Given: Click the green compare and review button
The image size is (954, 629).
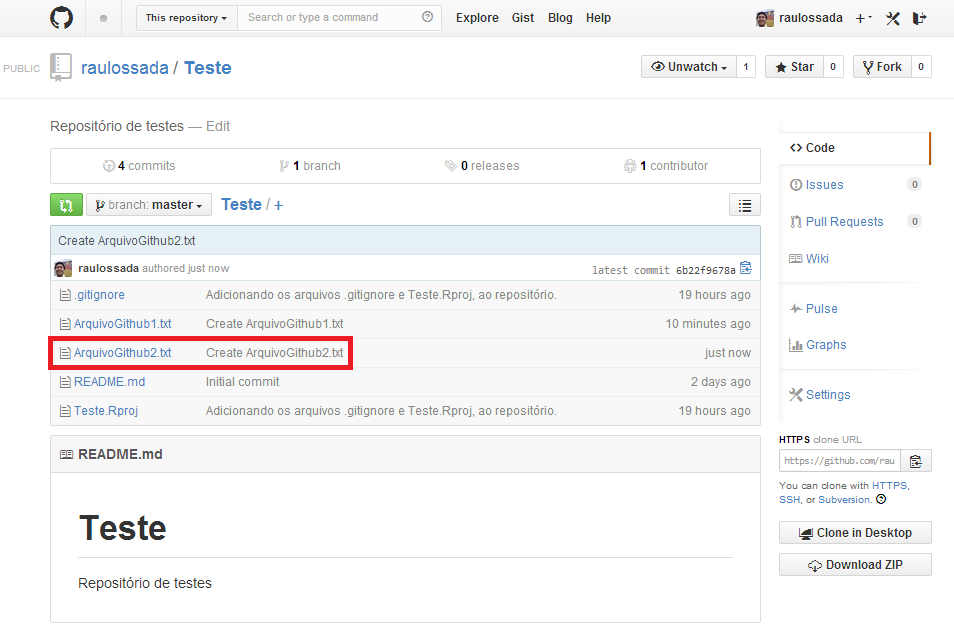Looking at the screenshot, I should pos(66,205).
